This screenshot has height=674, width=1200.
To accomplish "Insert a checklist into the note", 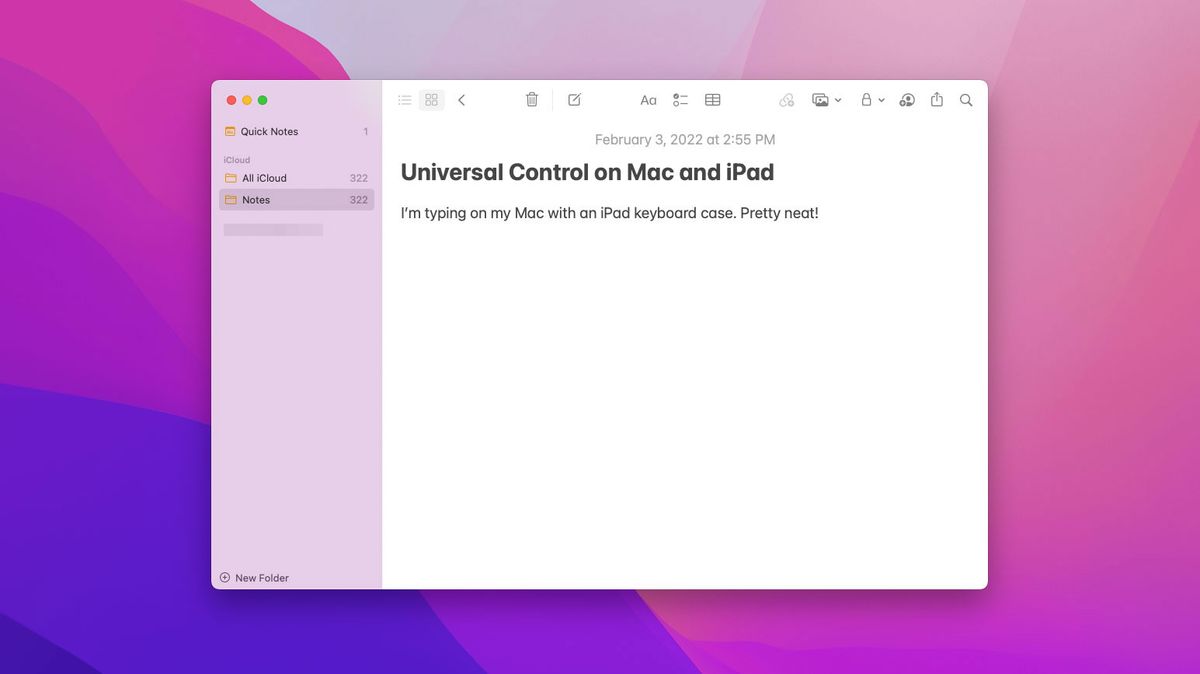I will tap(681, 100).
